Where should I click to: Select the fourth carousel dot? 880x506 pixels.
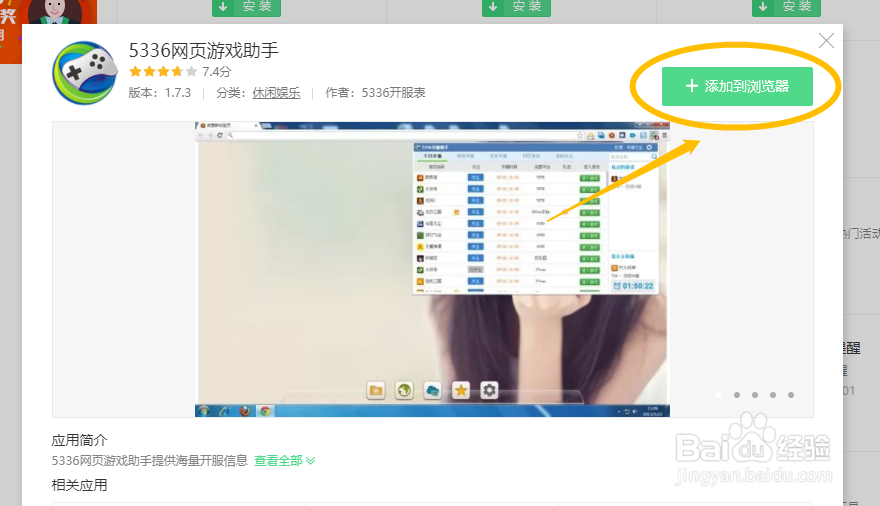(x=773, y=395)
